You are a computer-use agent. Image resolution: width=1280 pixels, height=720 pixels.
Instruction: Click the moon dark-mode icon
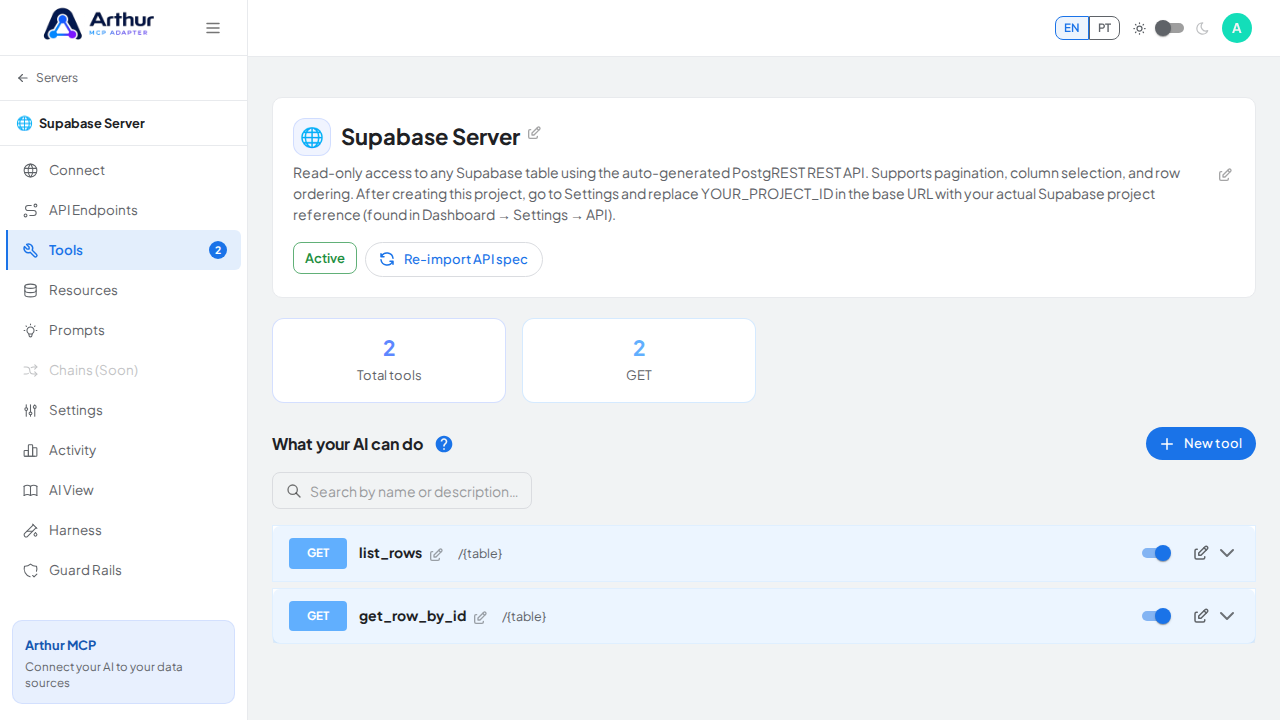pyautogui.click(x=1202, y=28)
